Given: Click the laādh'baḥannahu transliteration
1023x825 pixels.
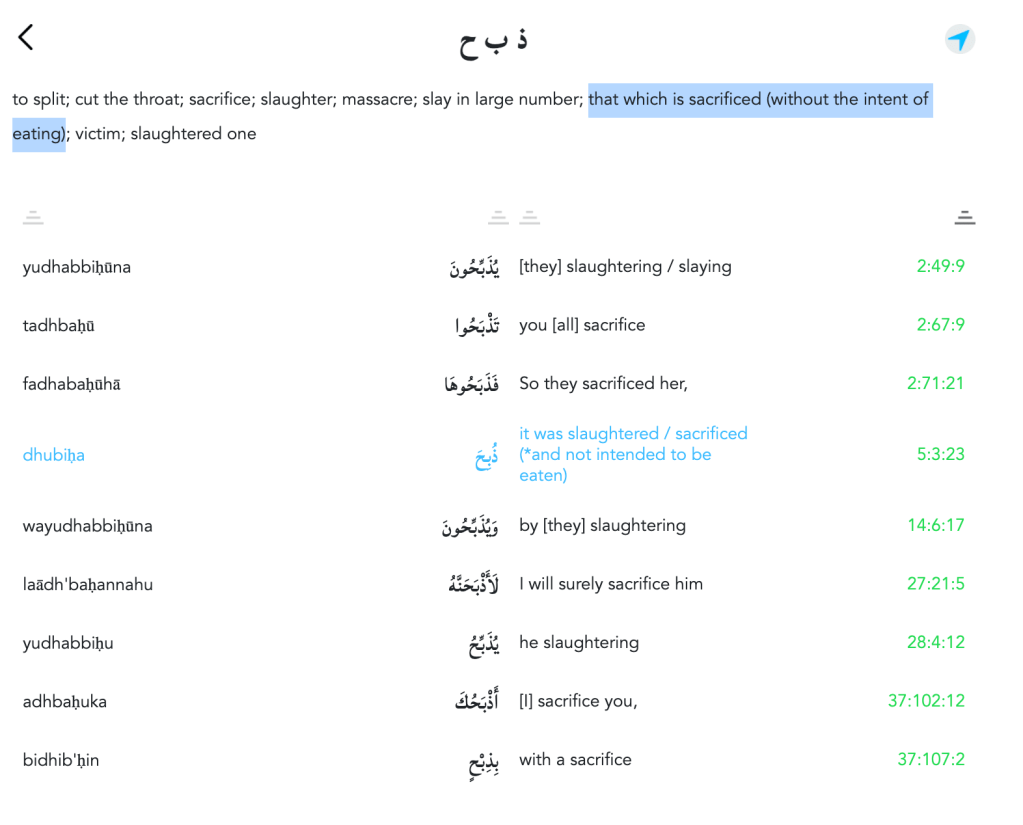Looking at the screenshot, I should click(x=88, y=584).
